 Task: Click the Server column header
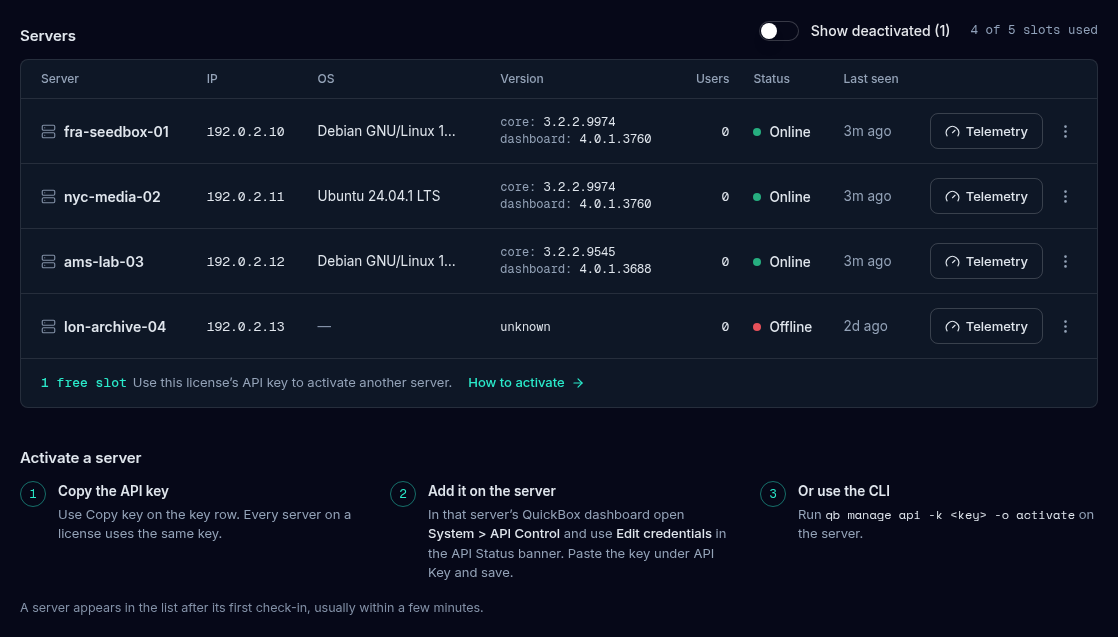60,78
